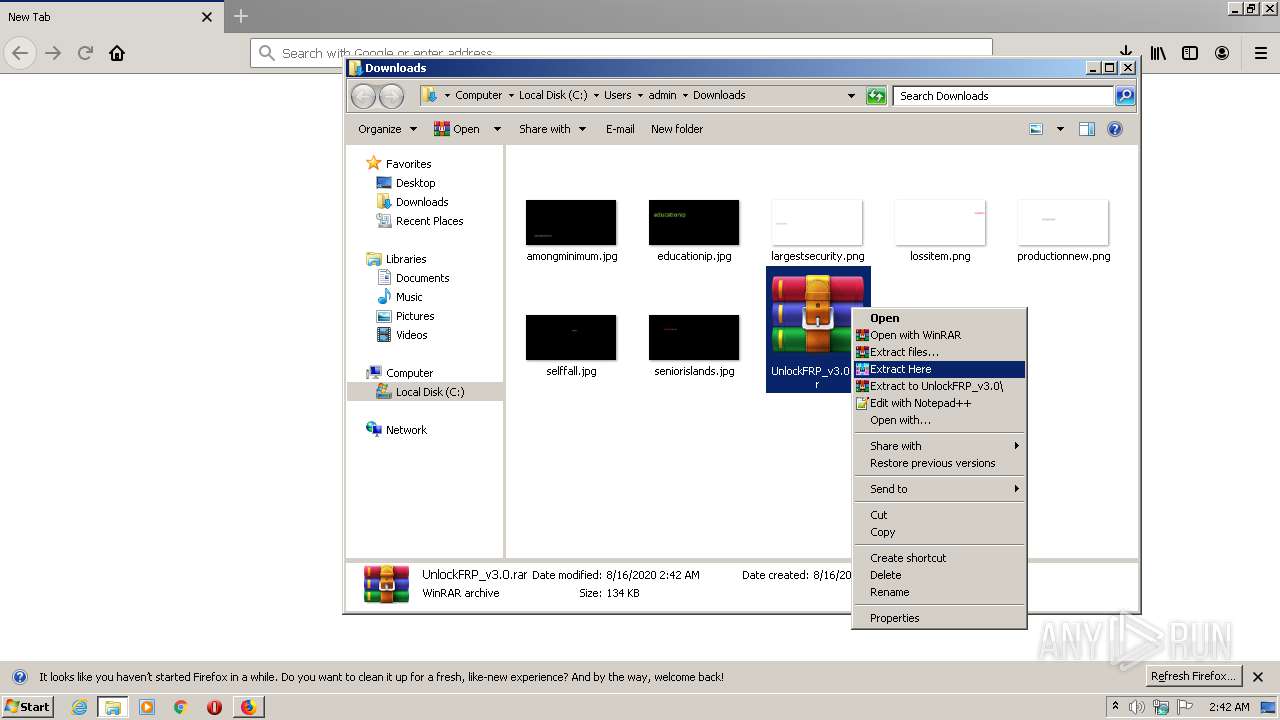This screenshot has height=720, width=1280.
Task: Open Share with toolbar dropdown
Action: click(552, 129)
